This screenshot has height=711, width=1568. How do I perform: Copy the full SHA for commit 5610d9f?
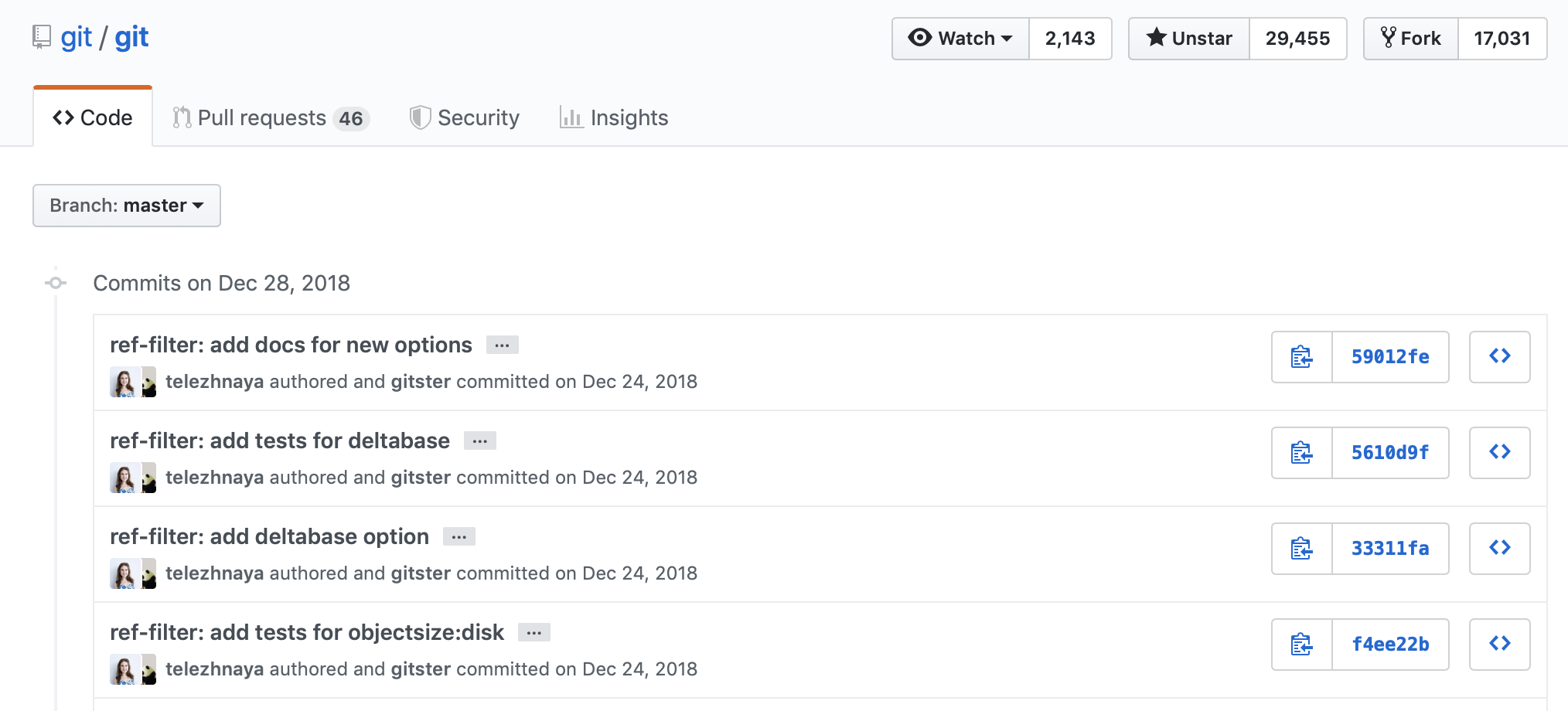click(x=1302, y=453)
